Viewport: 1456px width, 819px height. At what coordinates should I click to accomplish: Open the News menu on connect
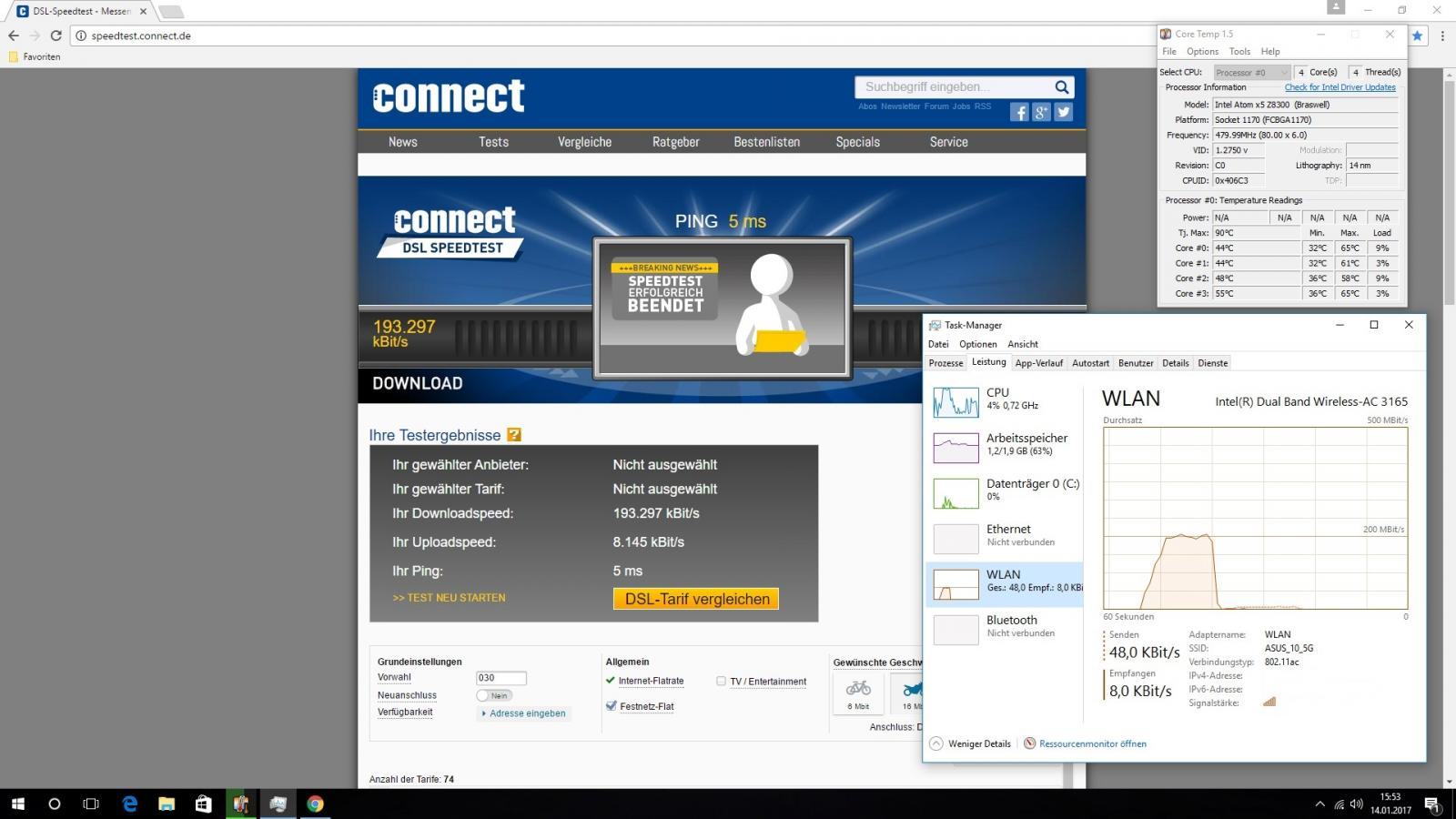(403, 142)
